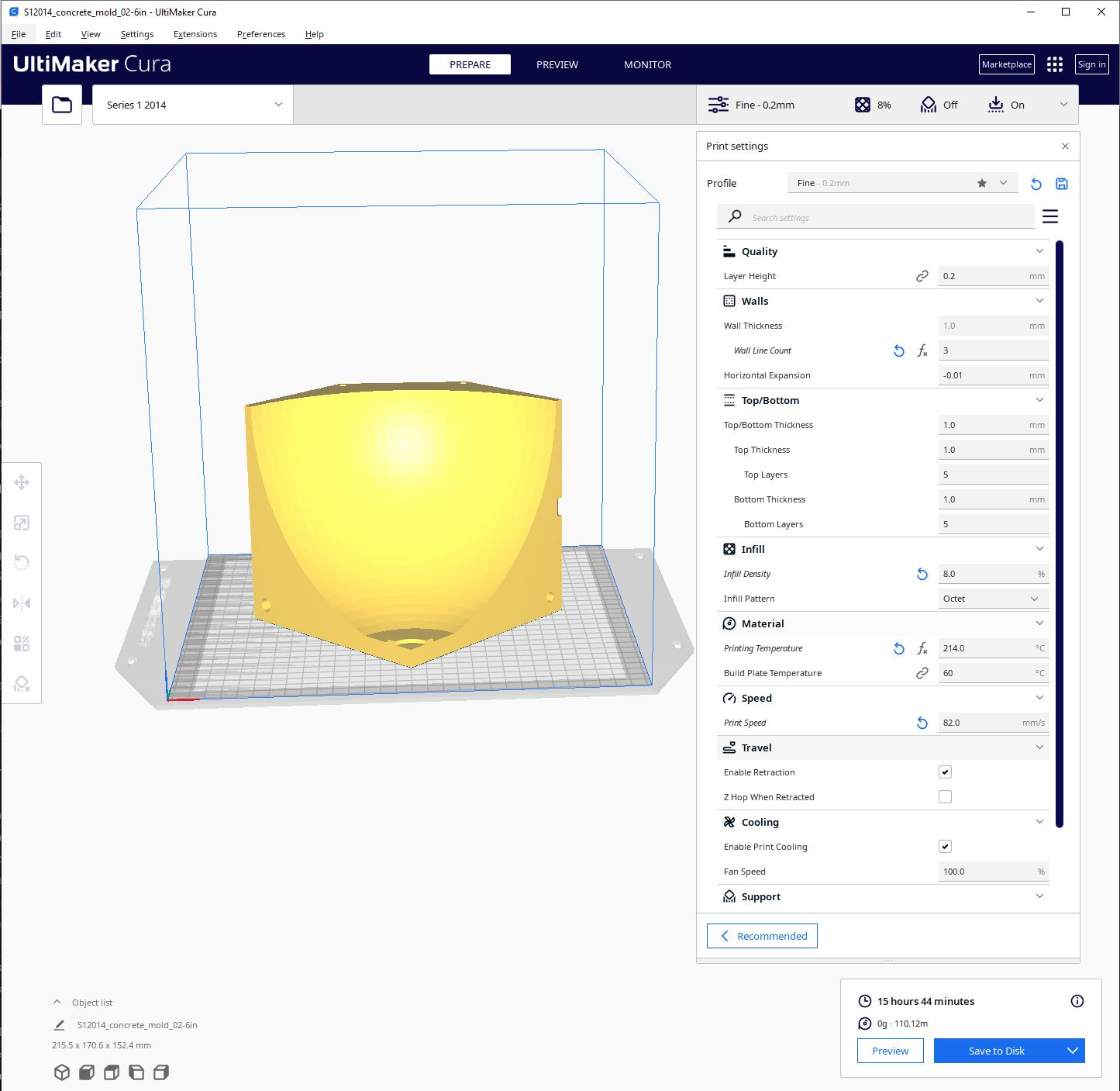Toggle Z Hop When Retracted checkbox

click(945, 797)
